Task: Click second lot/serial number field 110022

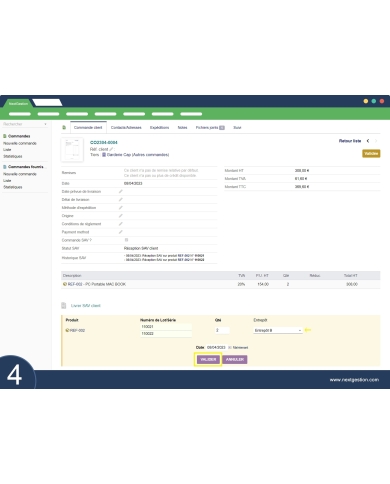Action: 166,333
